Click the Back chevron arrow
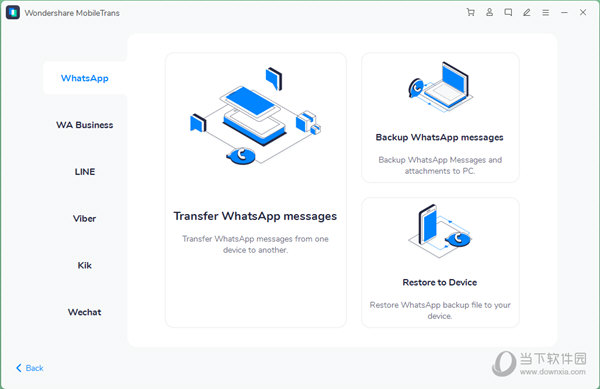600x389 pixels. (x=18, y=368)
